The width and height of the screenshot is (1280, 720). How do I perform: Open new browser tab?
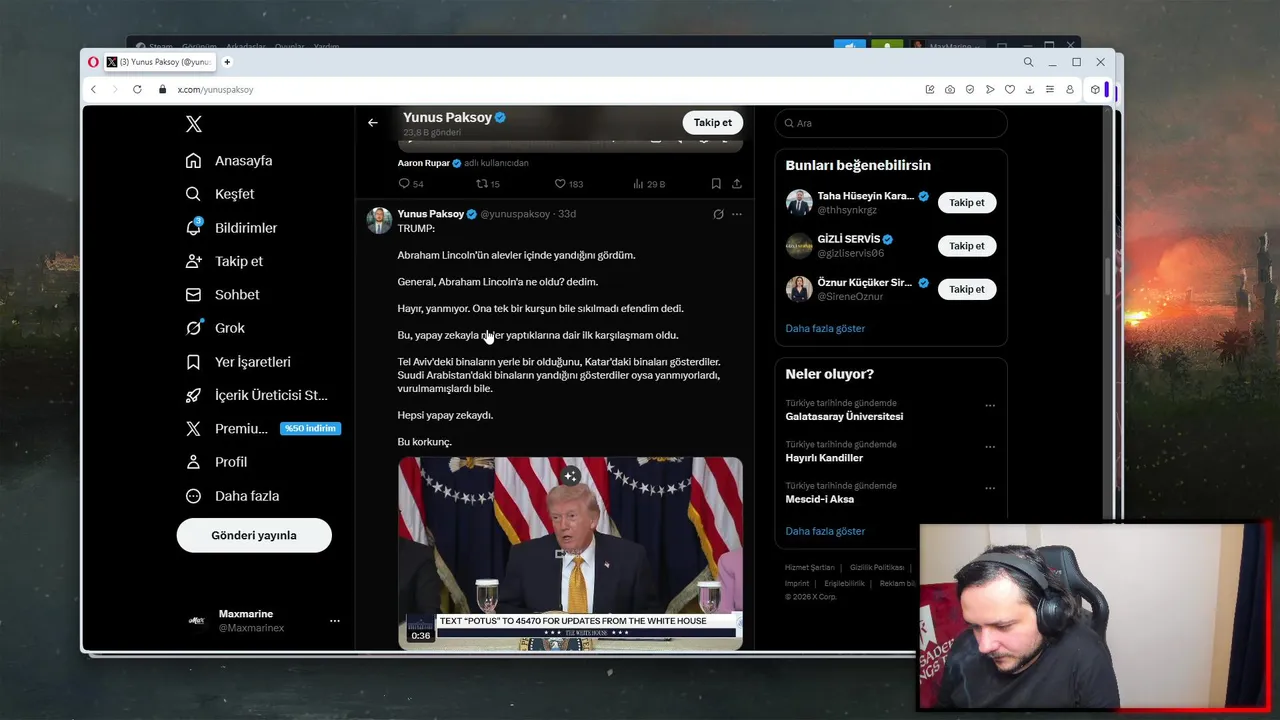coord(227,62)
